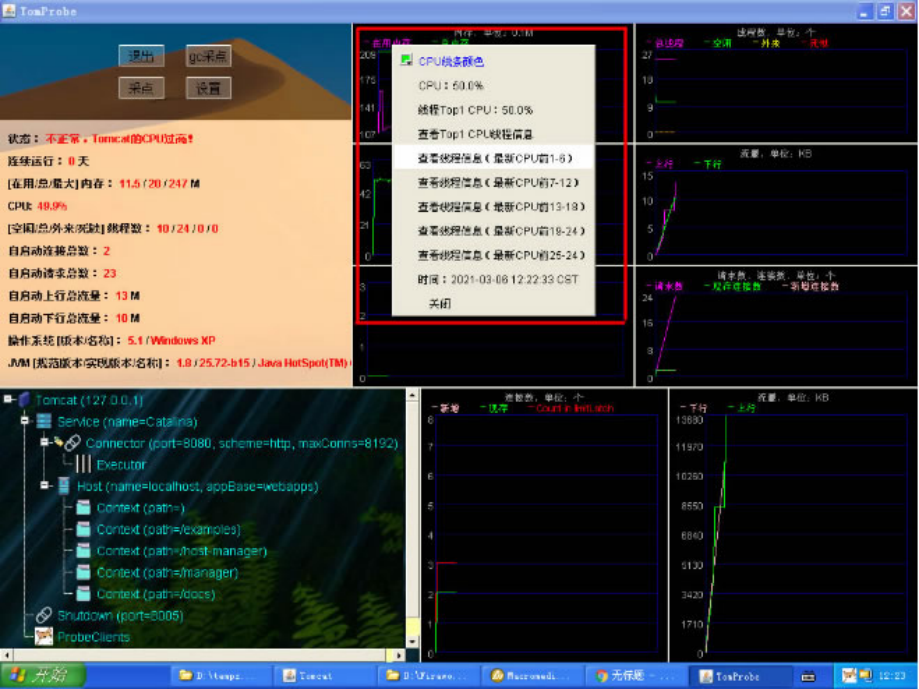Click the icon of Context (path=/host-manager)
919x689 pixels.
point(84,551)
